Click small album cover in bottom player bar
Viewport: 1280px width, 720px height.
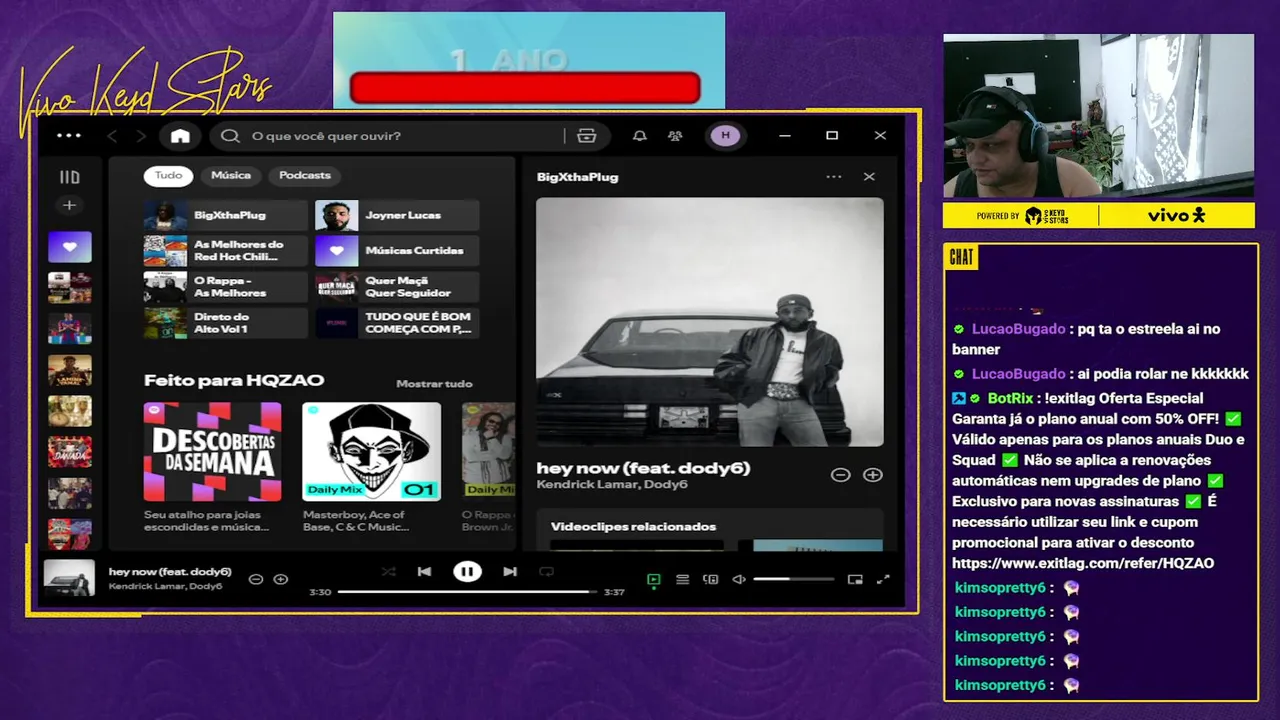(69, 579)
